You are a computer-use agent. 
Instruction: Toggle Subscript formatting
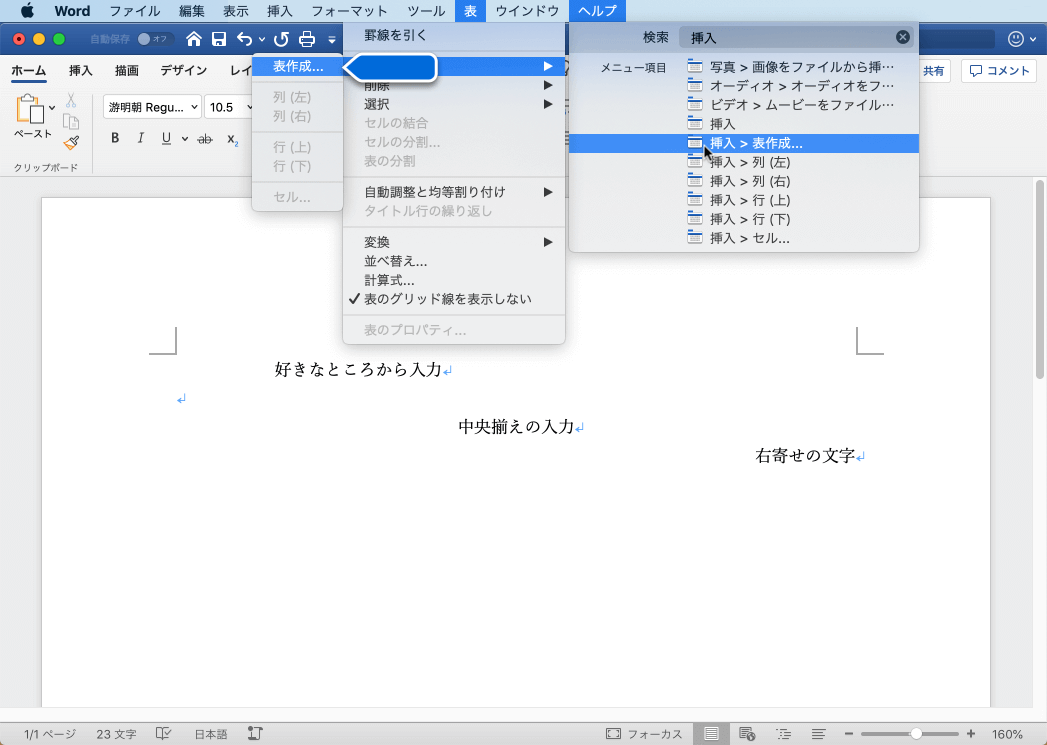click(x=232, y=139)
